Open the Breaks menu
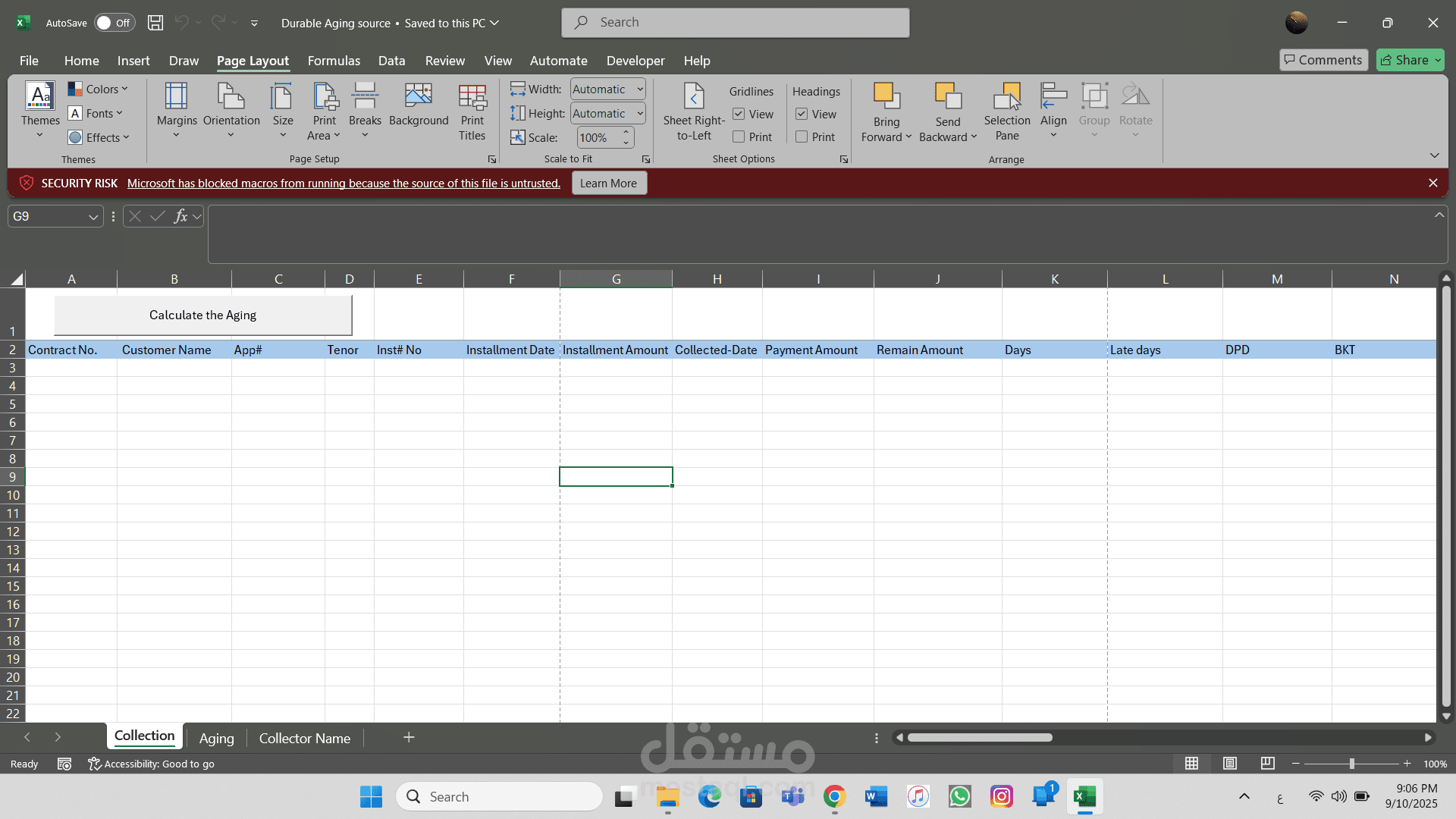The height and width of the screenshot is (819, 1456). point(365,111)
